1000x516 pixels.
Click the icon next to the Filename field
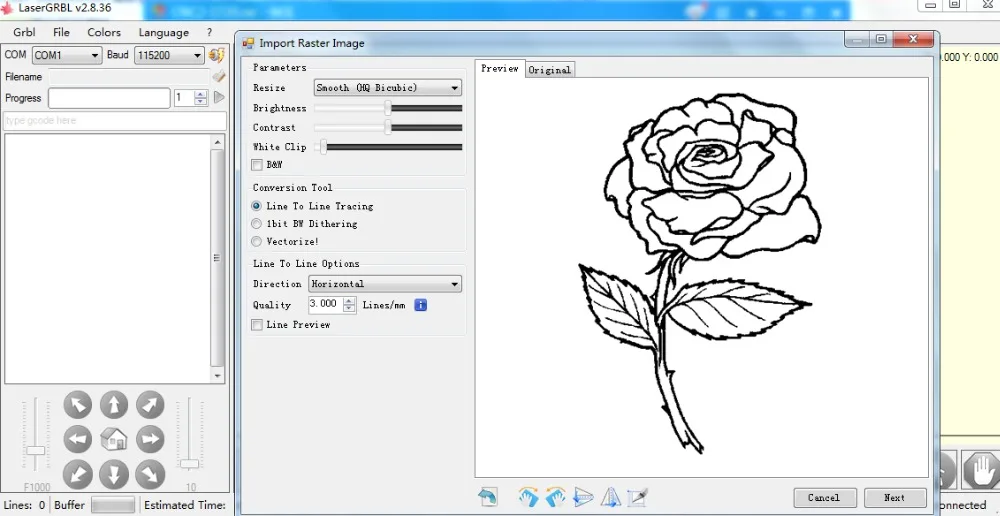[219, 77]
